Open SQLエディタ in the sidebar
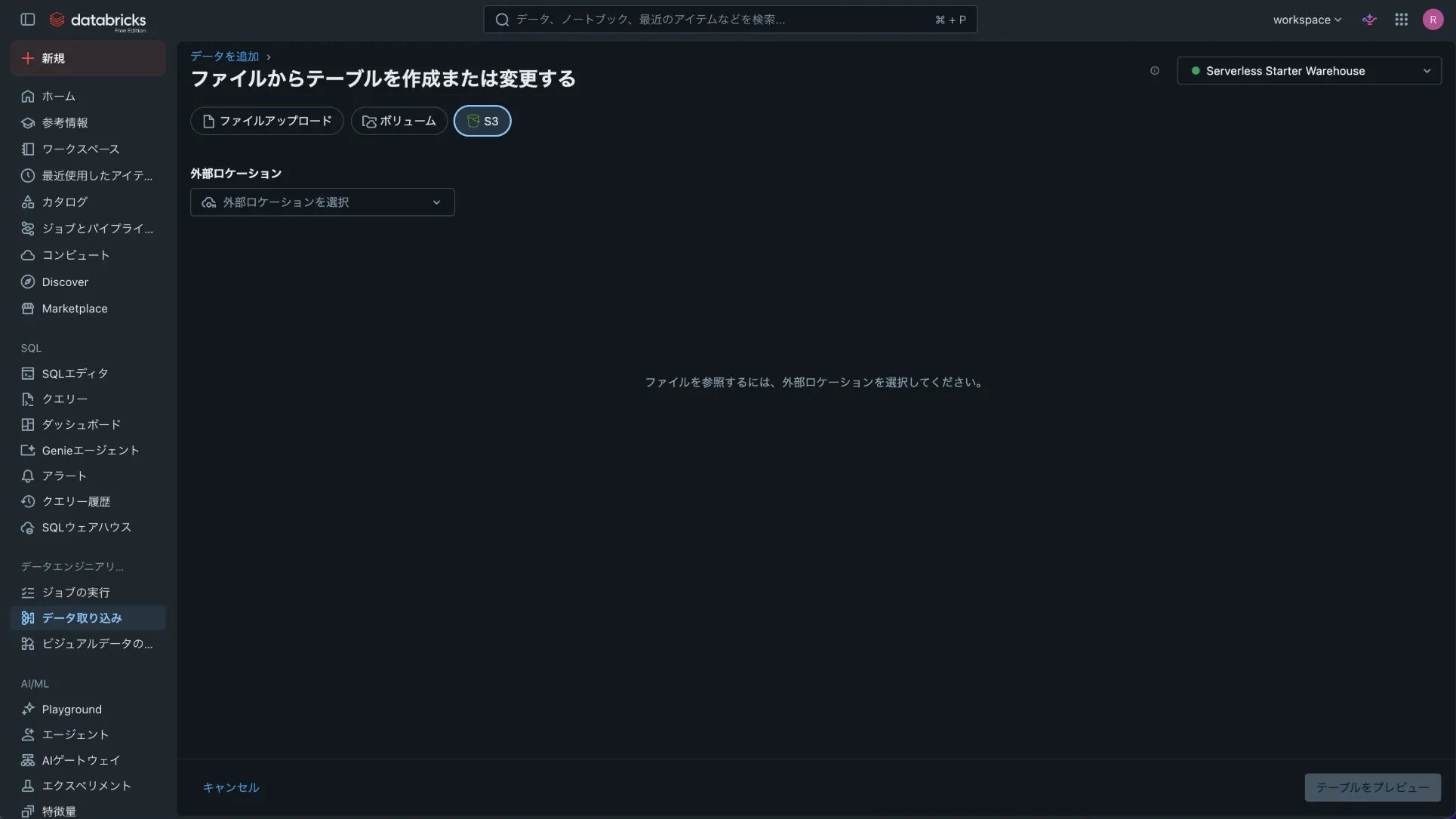 pyautogui.click(x=88, y=373)
